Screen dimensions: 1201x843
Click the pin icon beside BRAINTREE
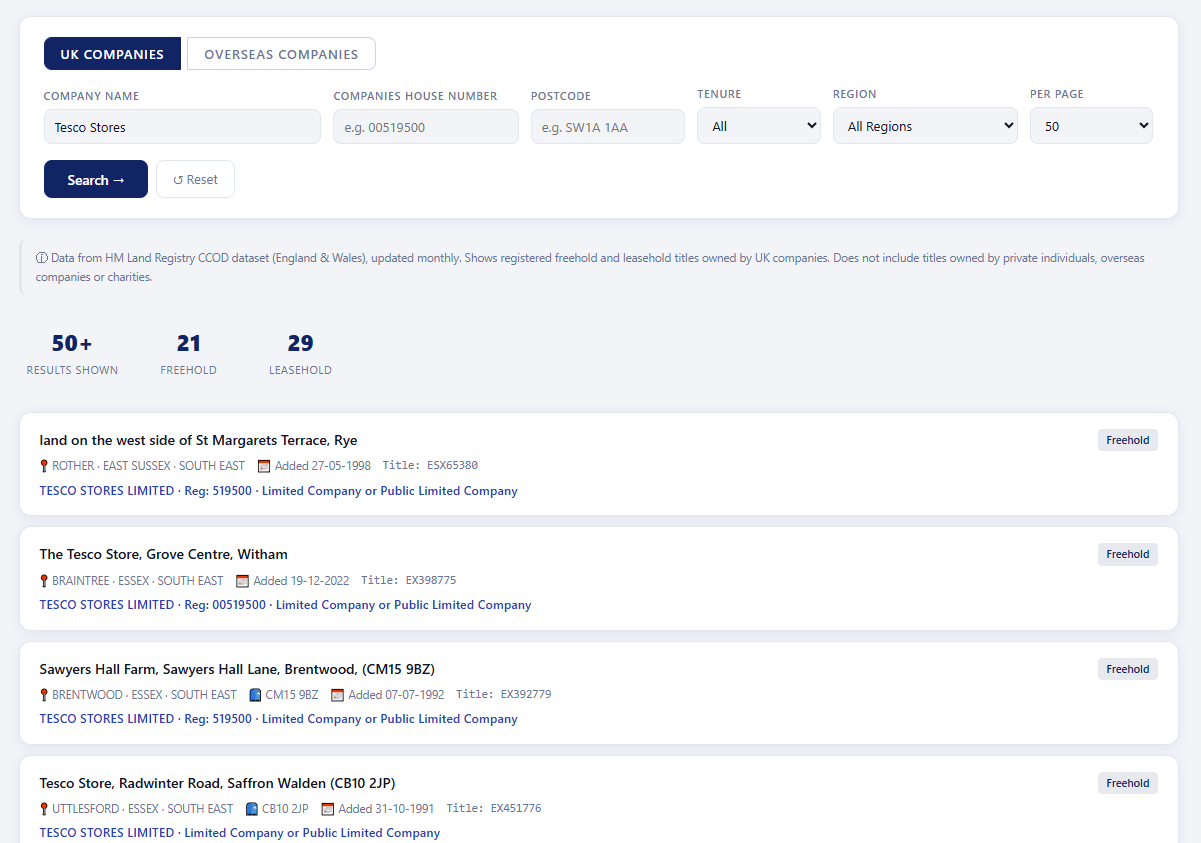point(44,581)
